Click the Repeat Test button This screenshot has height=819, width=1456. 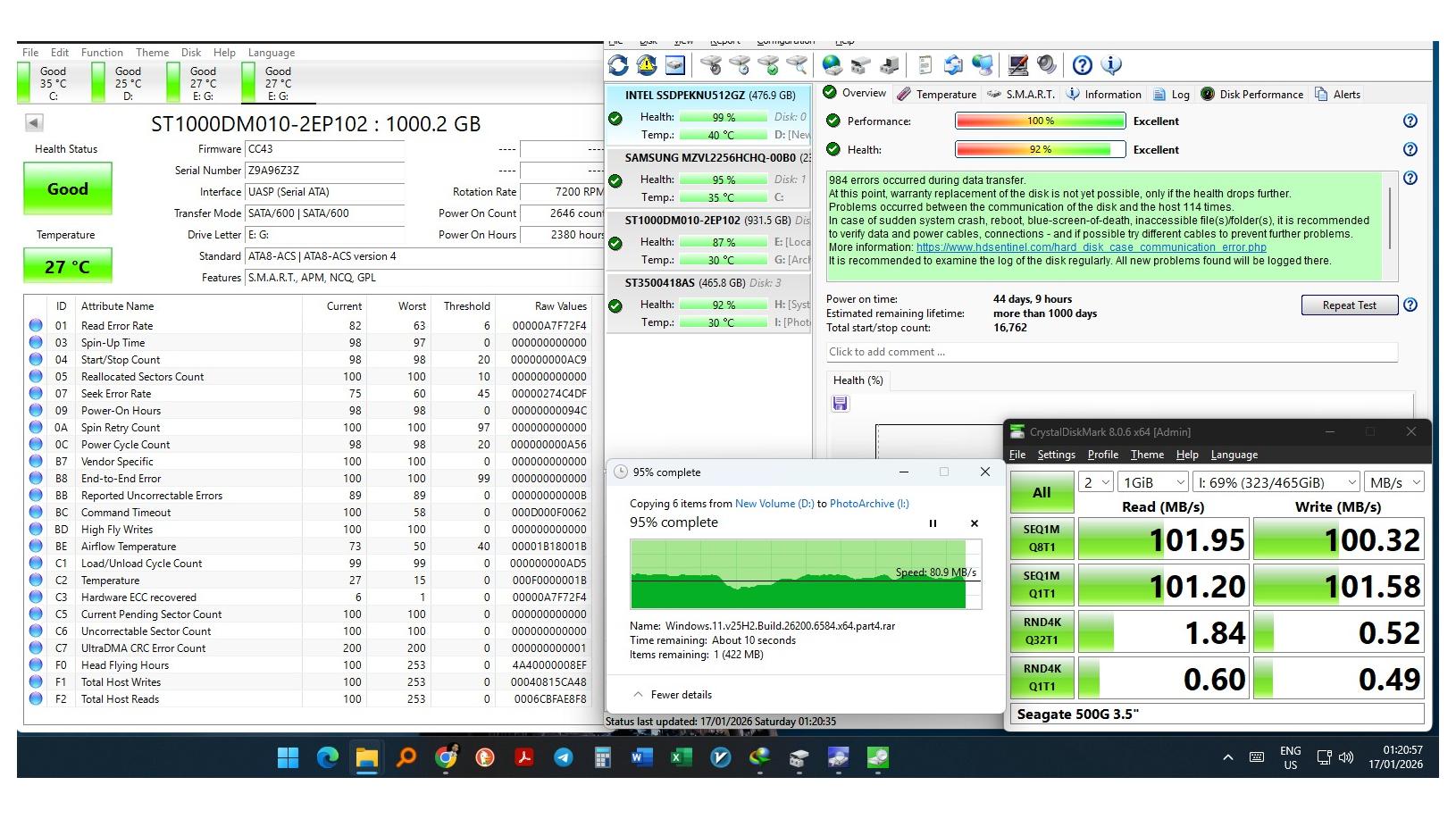[1349, 305]
